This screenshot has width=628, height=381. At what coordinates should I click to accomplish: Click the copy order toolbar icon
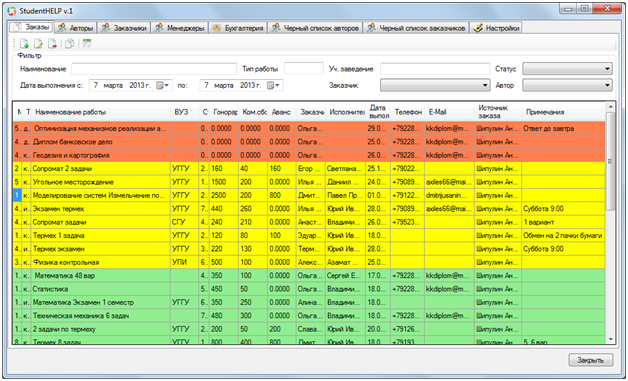(69, 43)
